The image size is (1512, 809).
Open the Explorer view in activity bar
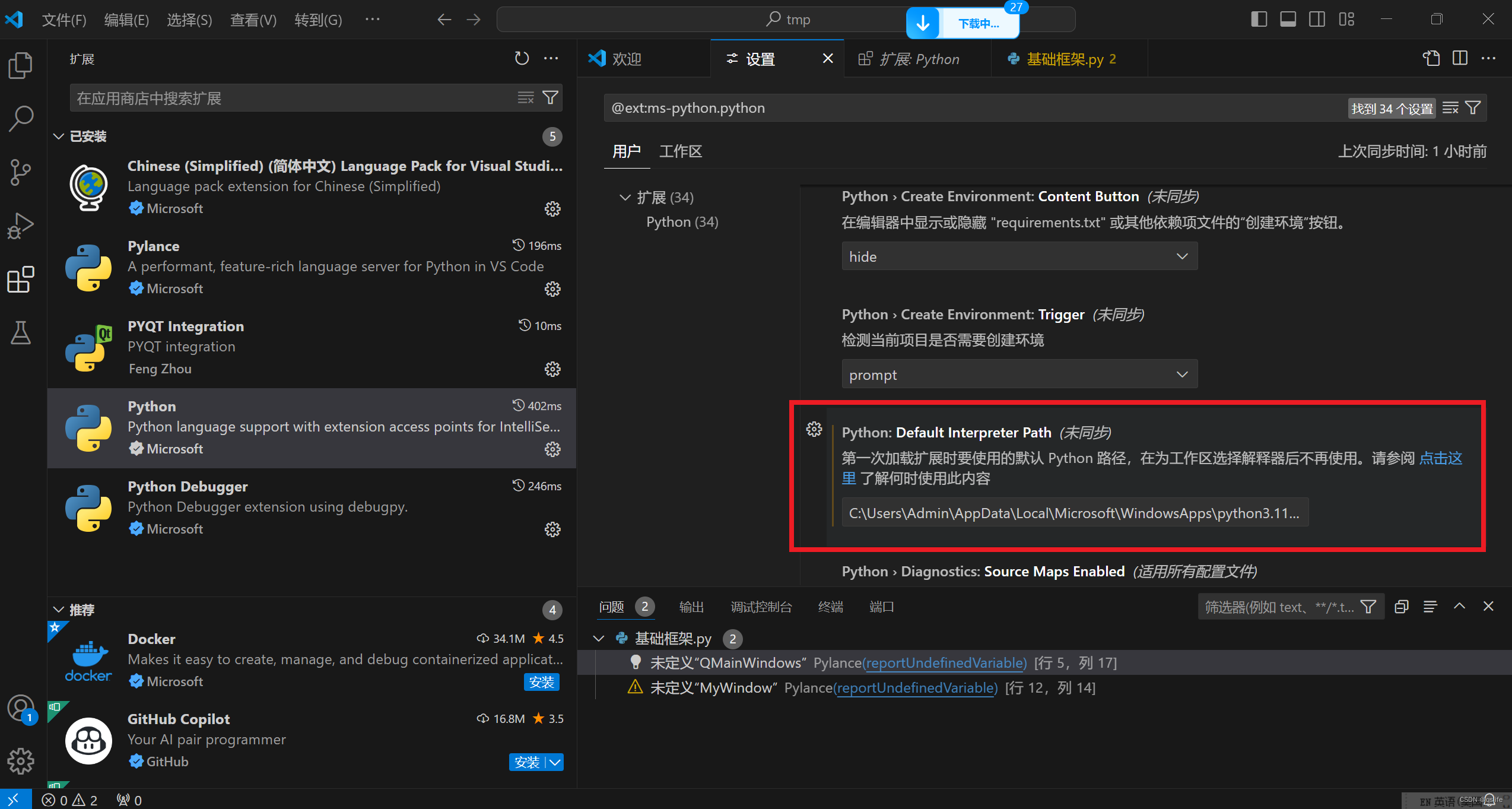(x=21, y=65)
